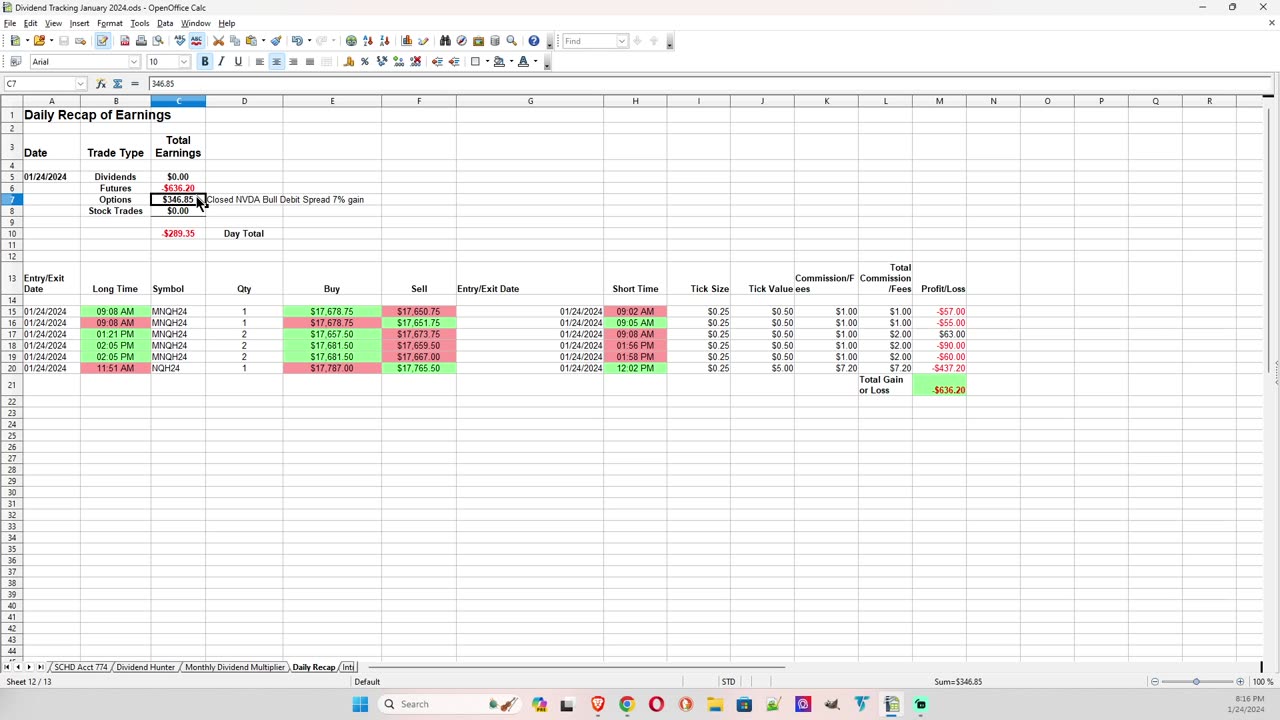The height and width of the screenshot is (720, 1280).
Task: Go to last sheet navigation button
Action: click(x=40, y=667)
